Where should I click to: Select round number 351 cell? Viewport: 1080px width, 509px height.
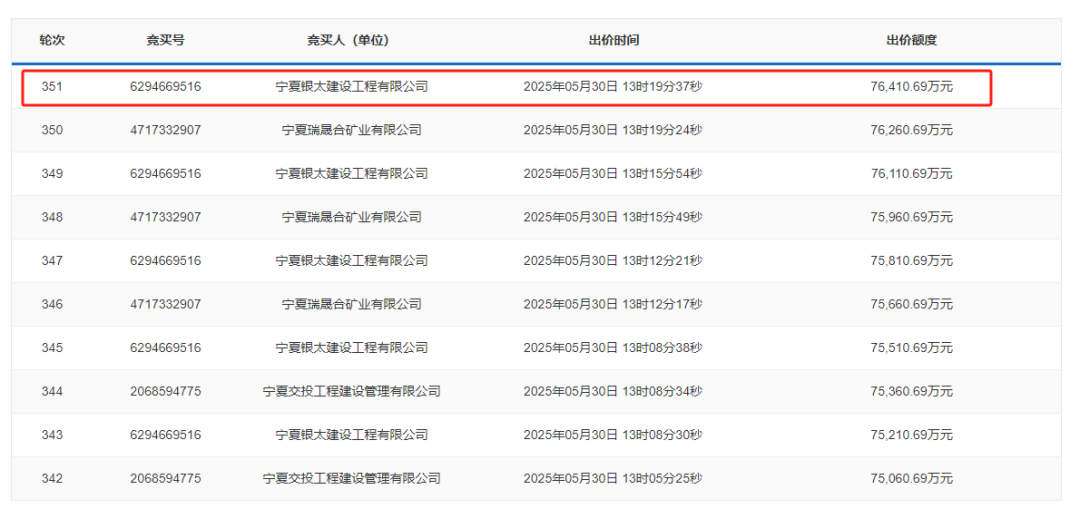click(x=52, y=87)
